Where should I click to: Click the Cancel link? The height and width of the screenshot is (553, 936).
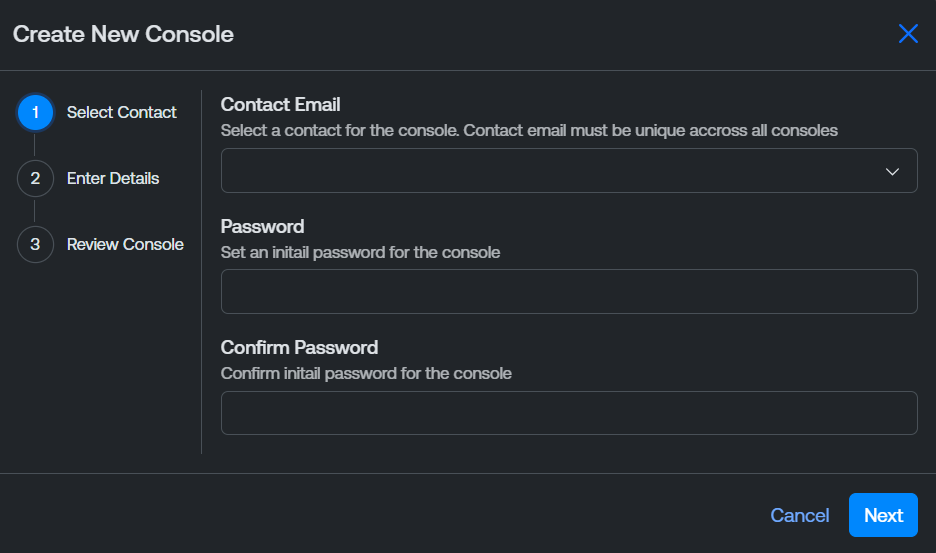[x=799, y=515]
